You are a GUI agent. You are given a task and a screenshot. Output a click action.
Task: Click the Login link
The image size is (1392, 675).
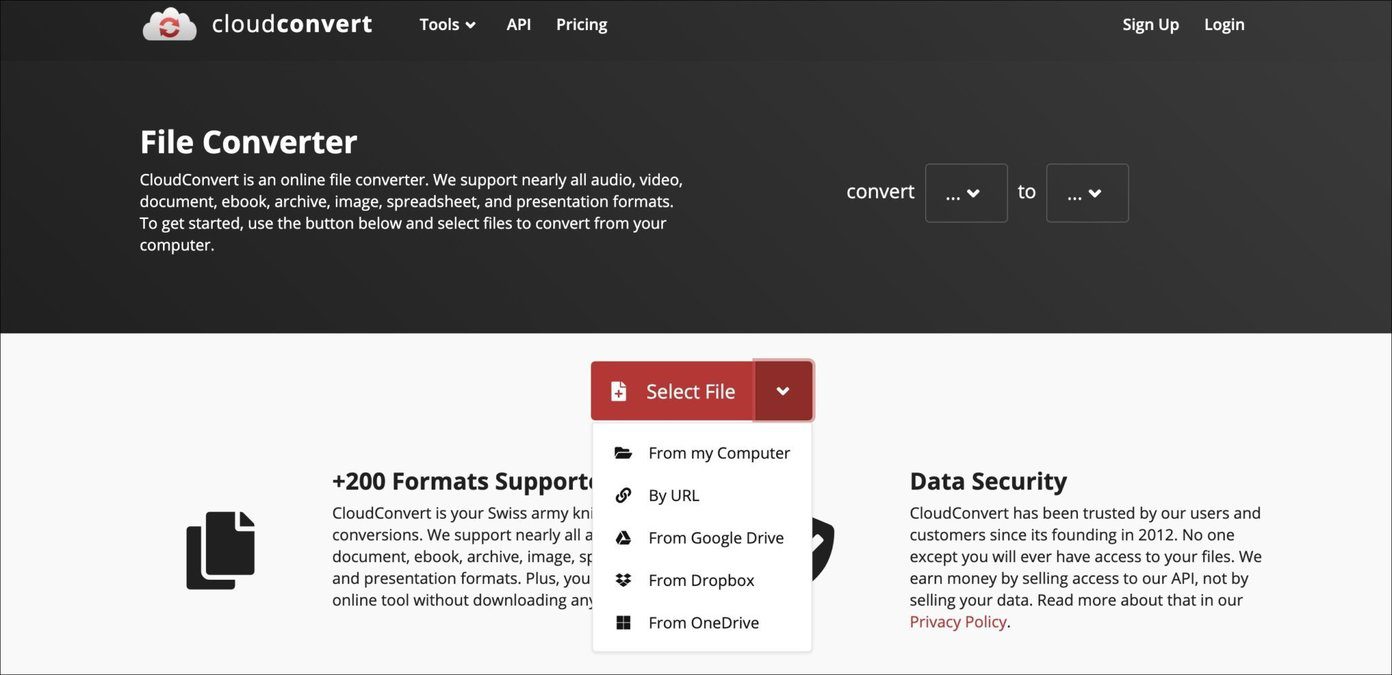tap(1224, 24)
